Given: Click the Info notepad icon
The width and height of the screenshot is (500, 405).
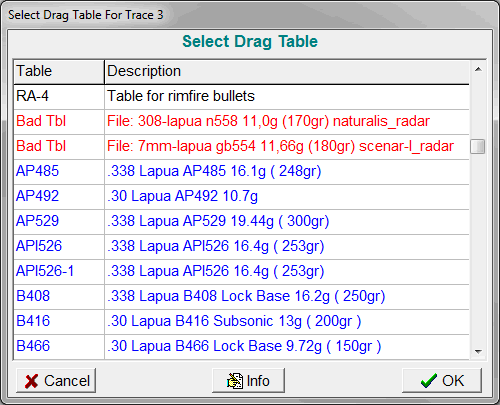Looking at the screenshot, I should 235,381.
